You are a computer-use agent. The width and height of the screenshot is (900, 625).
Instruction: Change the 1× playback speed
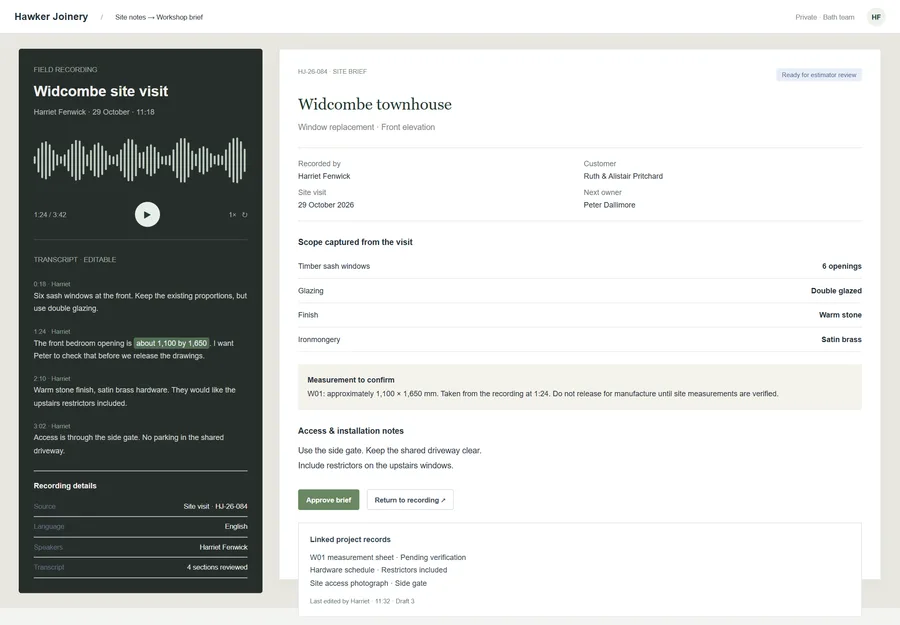click(x=232, y=215)
